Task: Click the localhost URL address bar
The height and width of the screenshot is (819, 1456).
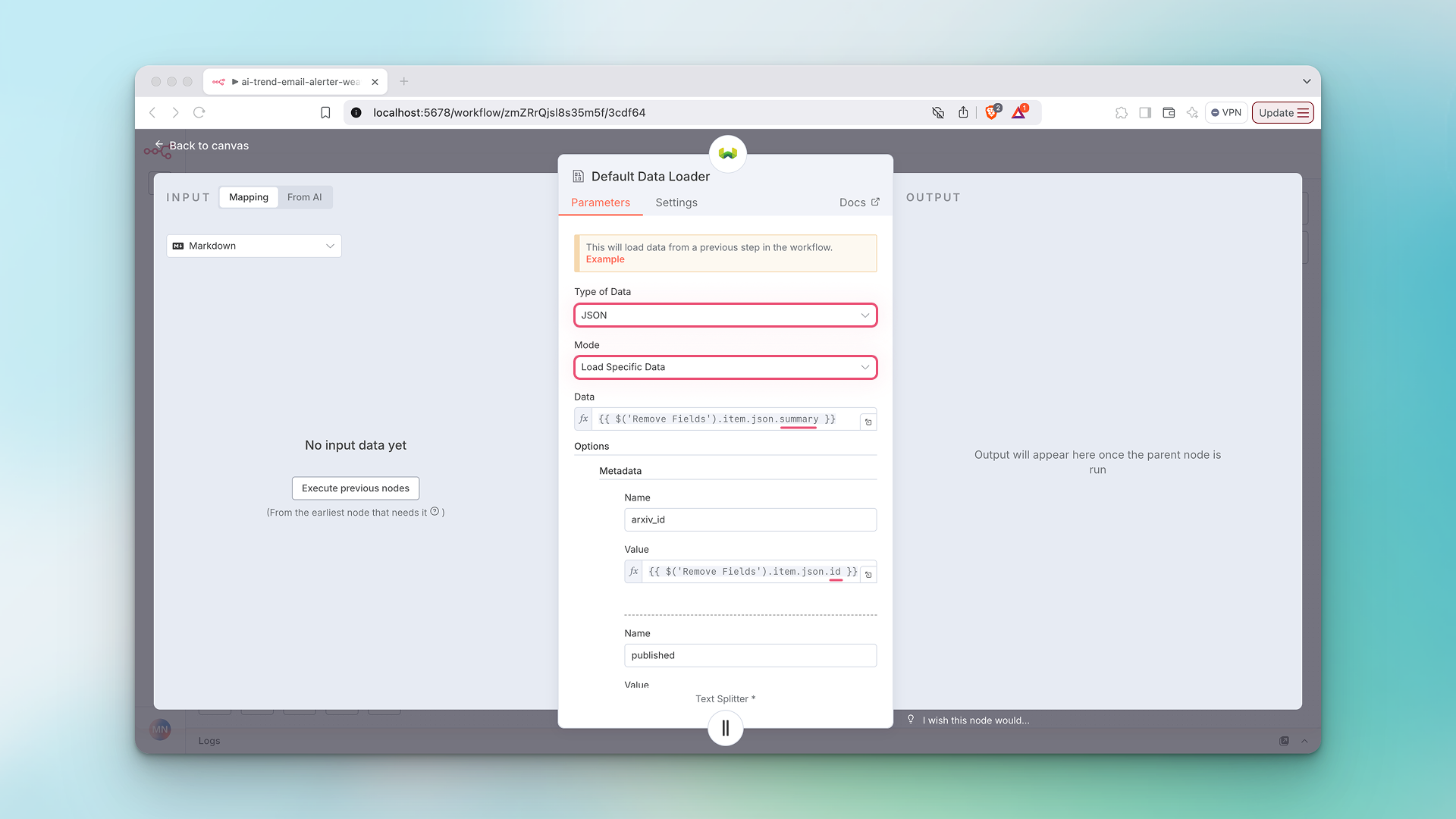Action: tap(509, 112)
